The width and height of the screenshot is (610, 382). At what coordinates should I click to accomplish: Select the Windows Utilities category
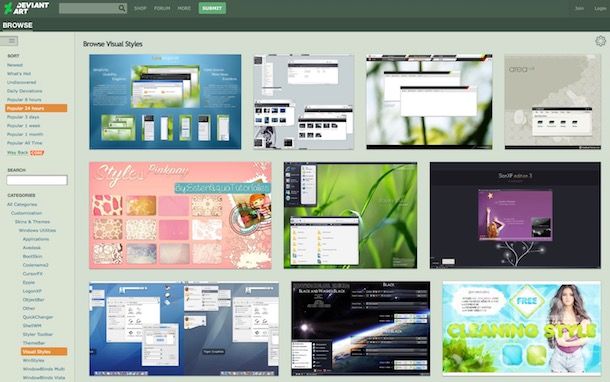click(37, 230)
